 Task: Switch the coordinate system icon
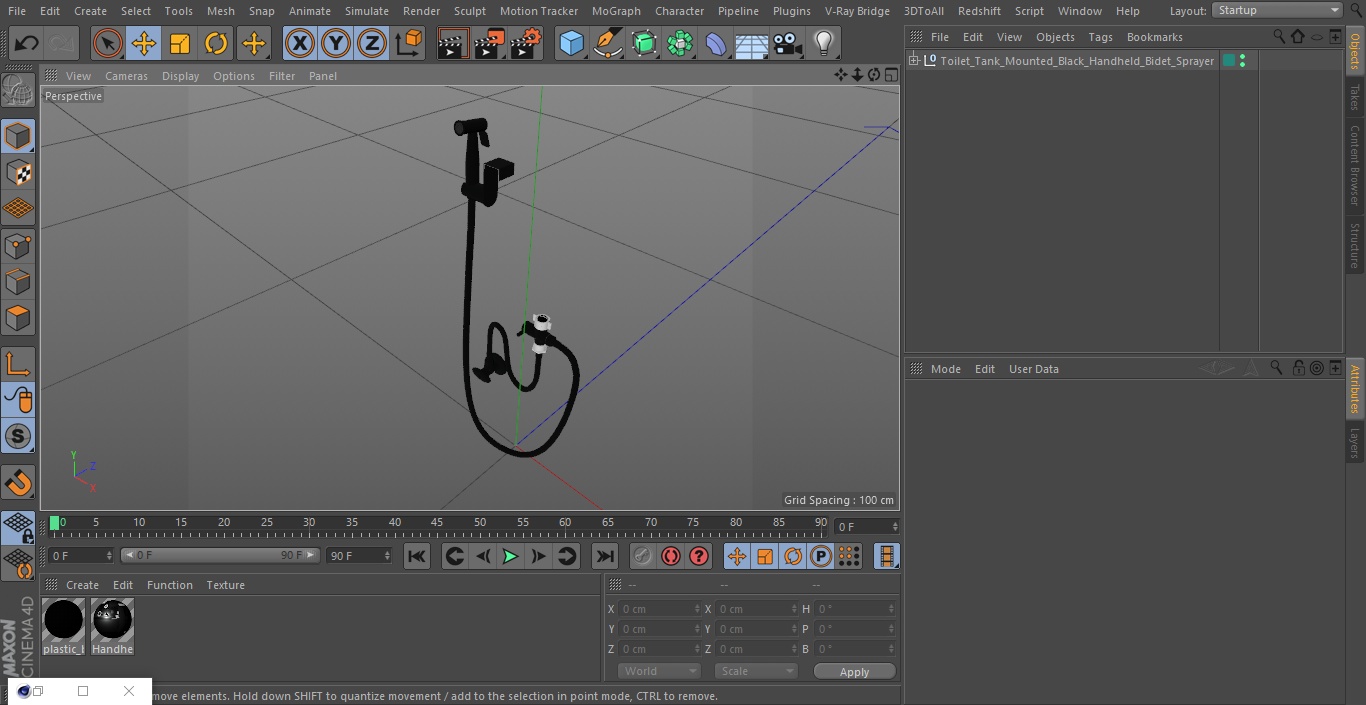[x=409, y=43]
